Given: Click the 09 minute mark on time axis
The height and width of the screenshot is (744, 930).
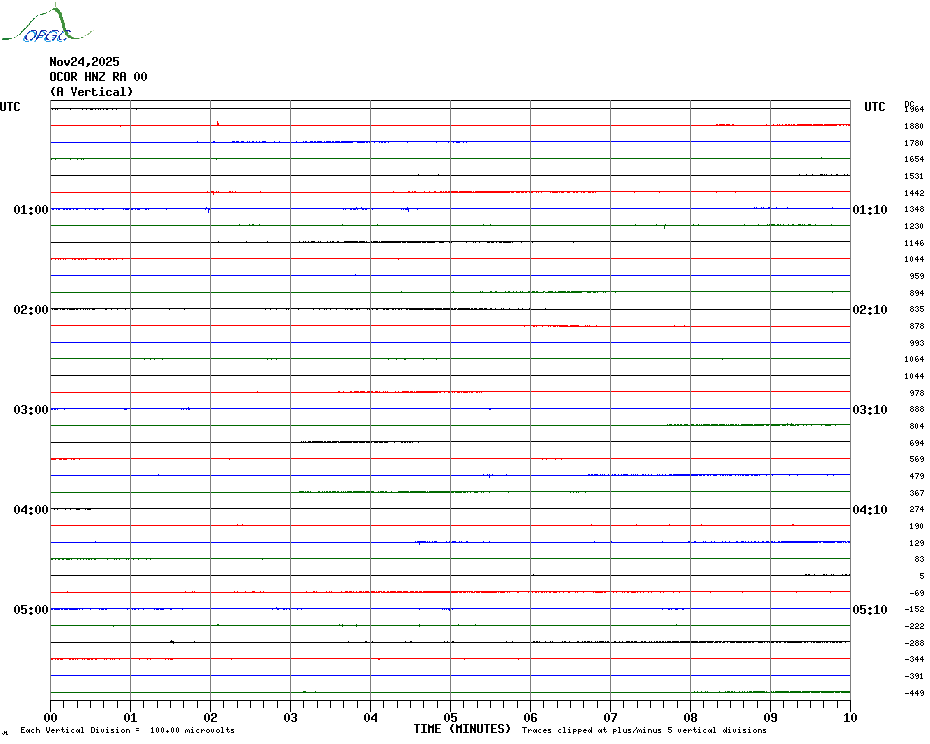Looking at the screenshot, I should 770,717.
